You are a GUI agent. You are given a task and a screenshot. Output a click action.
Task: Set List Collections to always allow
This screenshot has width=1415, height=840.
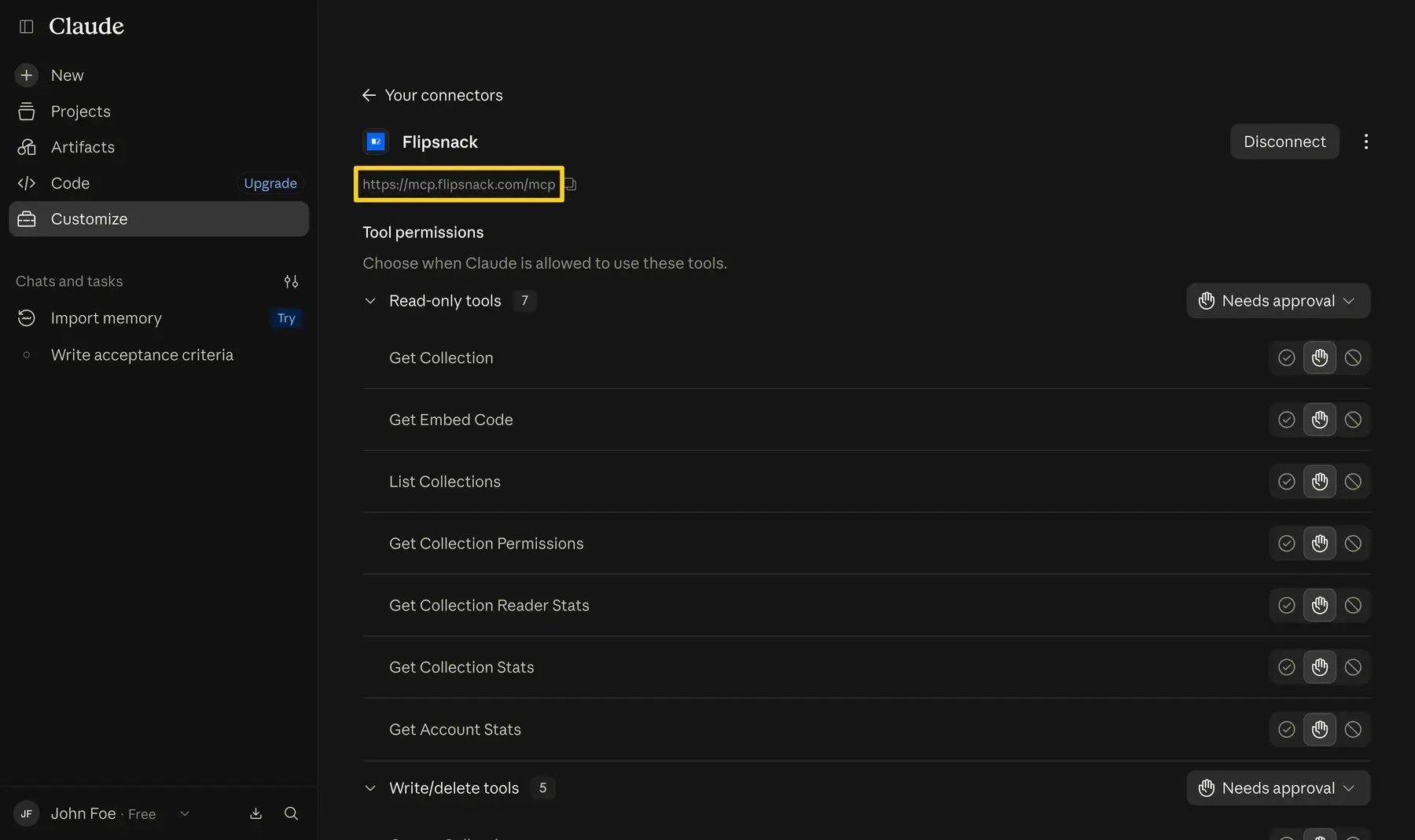pos(1287,482)
